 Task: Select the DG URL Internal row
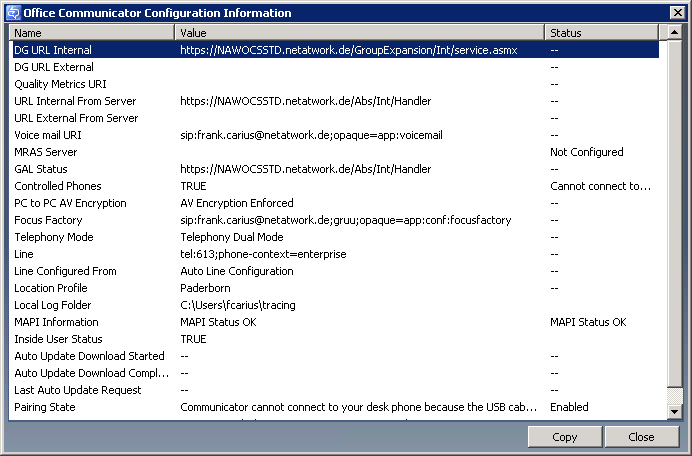click(x=334, y=50)
